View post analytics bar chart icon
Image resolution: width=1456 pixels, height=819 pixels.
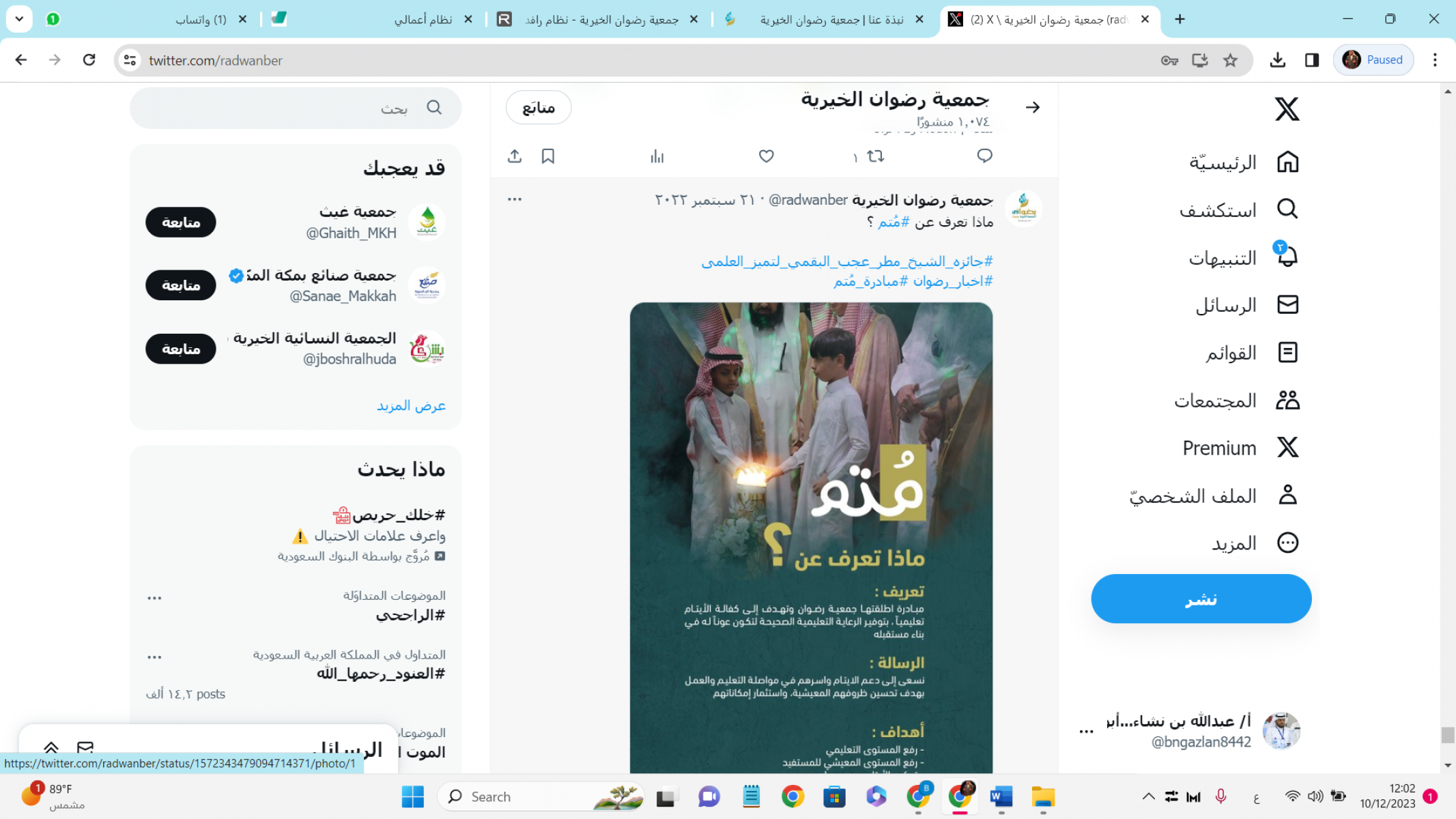[x=657, y=156]
